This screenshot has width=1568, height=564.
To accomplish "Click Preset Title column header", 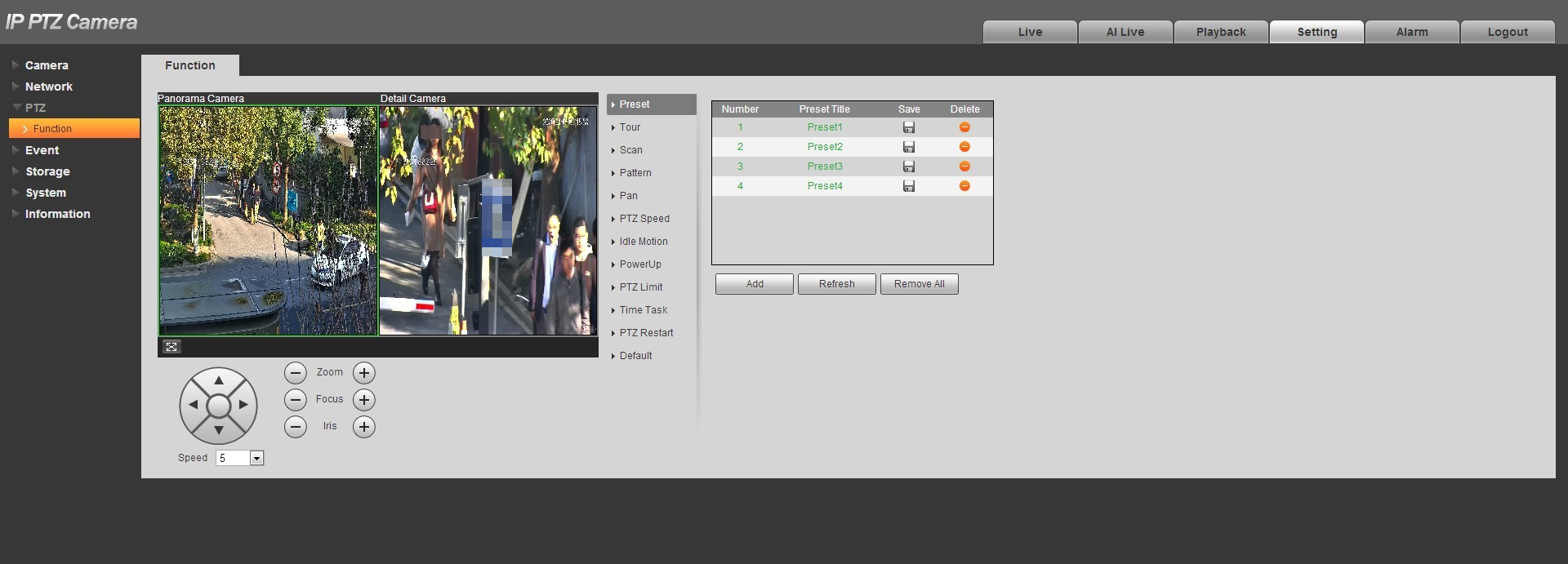I will [x=825, y=109].
